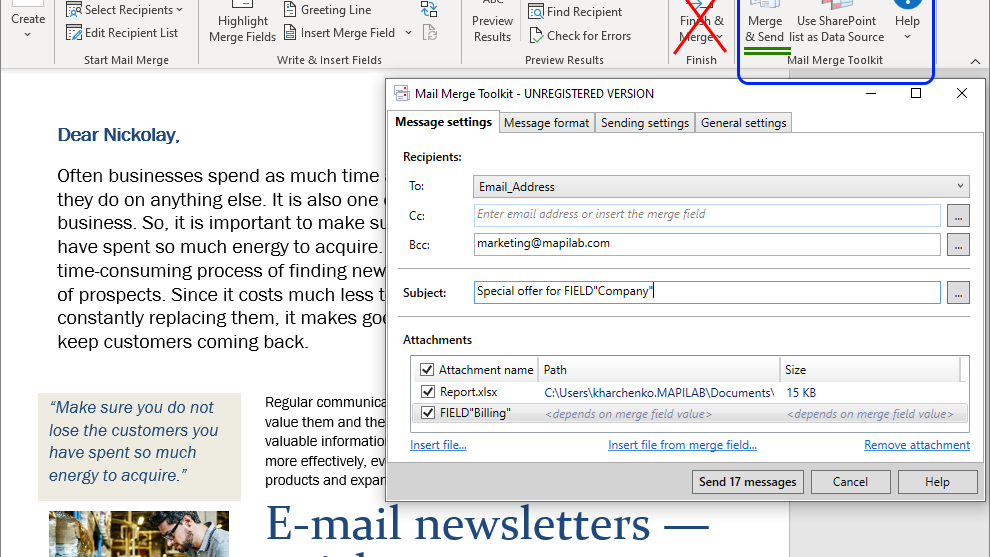This screenshot has width=990, height=557.
Task: Click the Size column header
Action: click(869, 369)
